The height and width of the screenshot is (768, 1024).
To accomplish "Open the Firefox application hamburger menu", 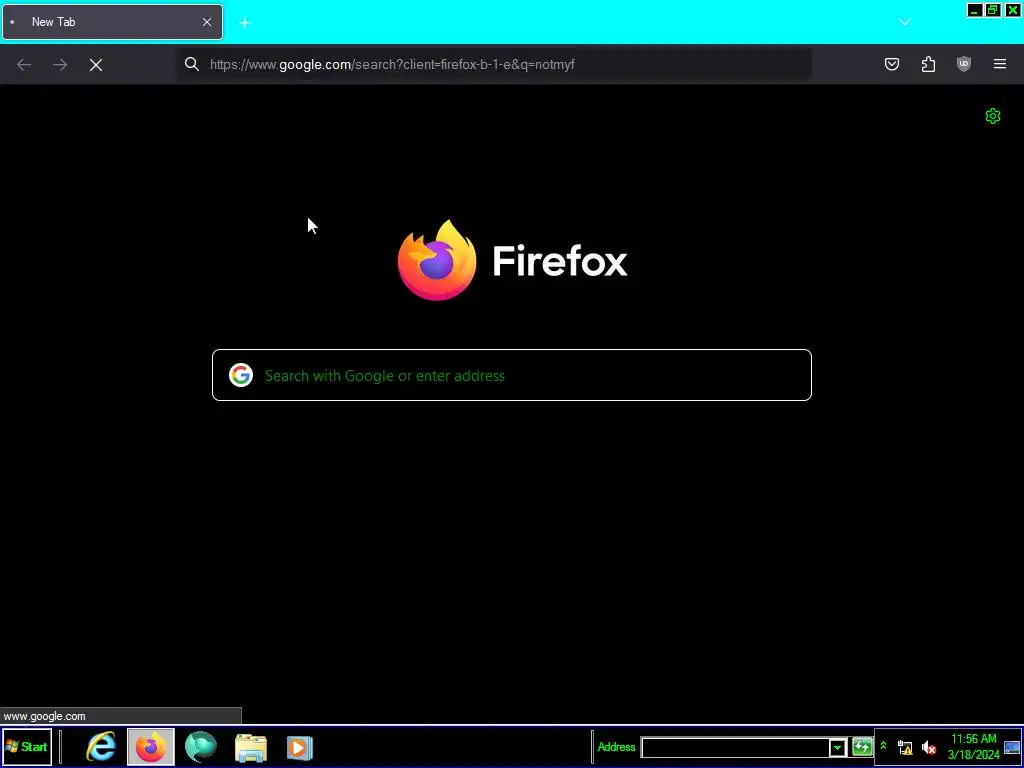I will tap(999, 64).
